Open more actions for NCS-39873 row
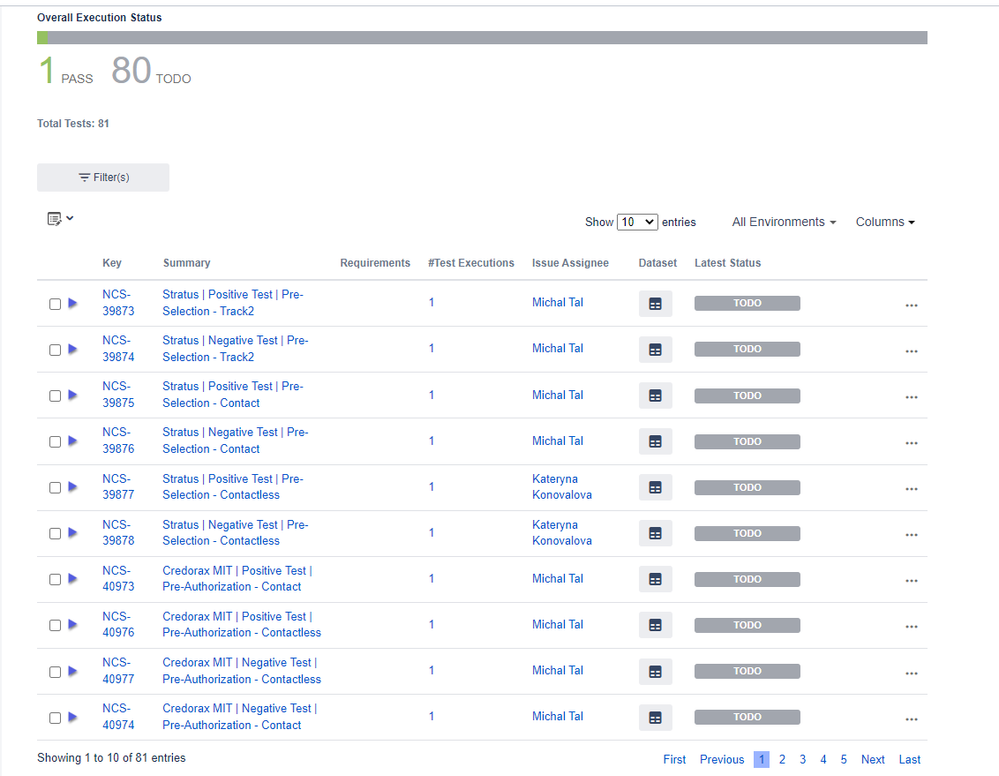The height and width of the screenshot is (776, 999). click(x=911, y=305)
